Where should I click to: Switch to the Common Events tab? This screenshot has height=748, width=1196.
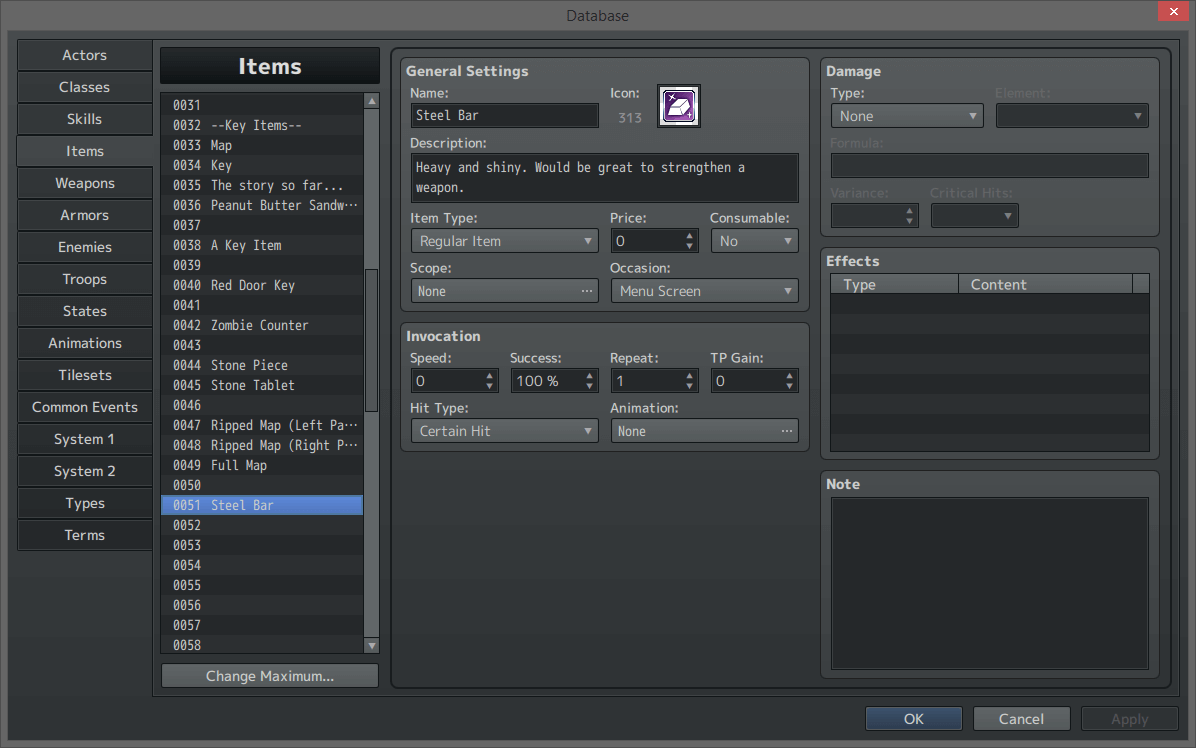(85, 407)
